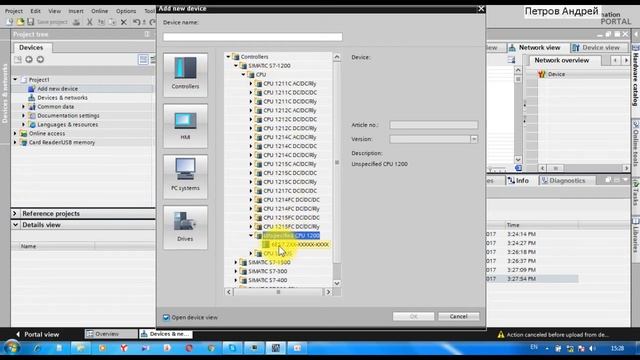Click the Delete X toolbar icon
The width and height of the screenshot is (640, 360).
tap(124, 22)
